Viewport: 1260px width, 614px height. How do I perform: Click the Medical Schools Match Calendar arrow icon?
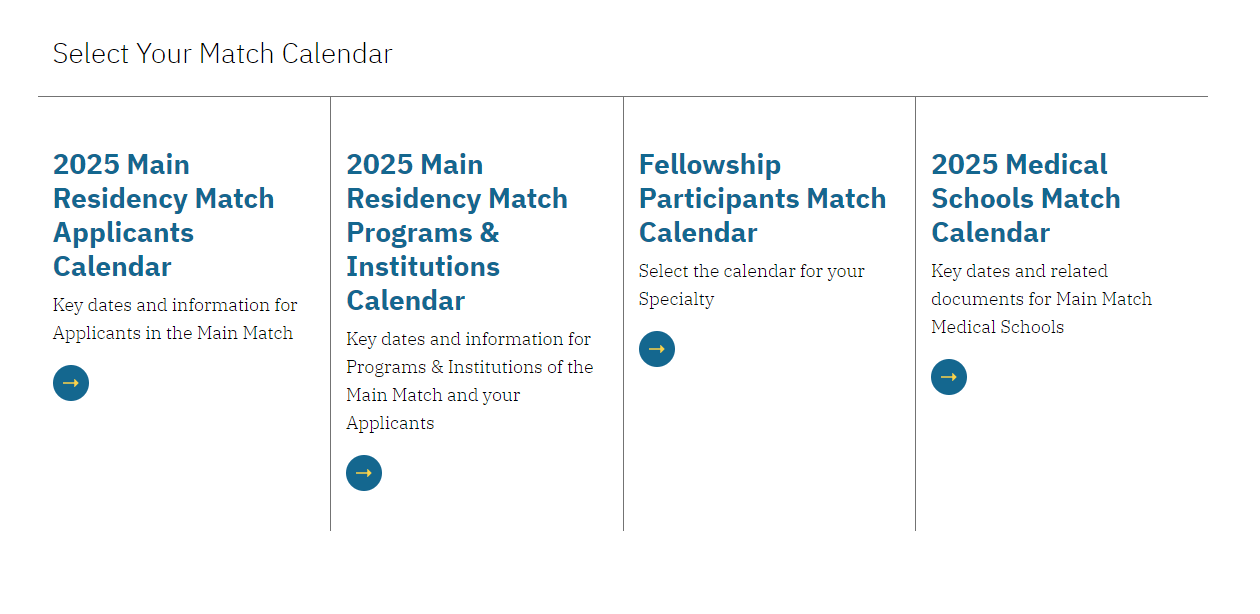pyautogui.click(x=949, y=377)
